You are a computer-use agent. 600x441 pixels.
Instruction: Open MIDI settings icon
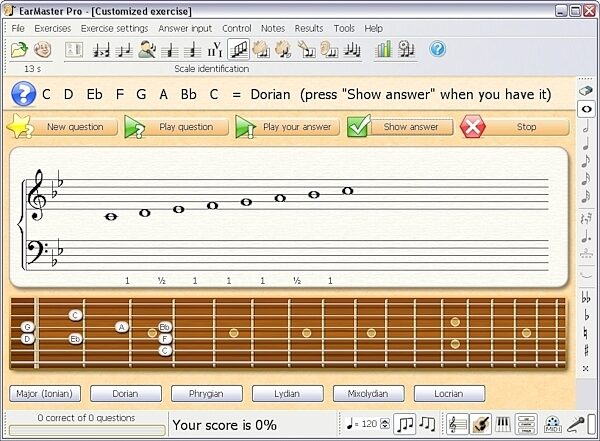click(x=553, y=424)
